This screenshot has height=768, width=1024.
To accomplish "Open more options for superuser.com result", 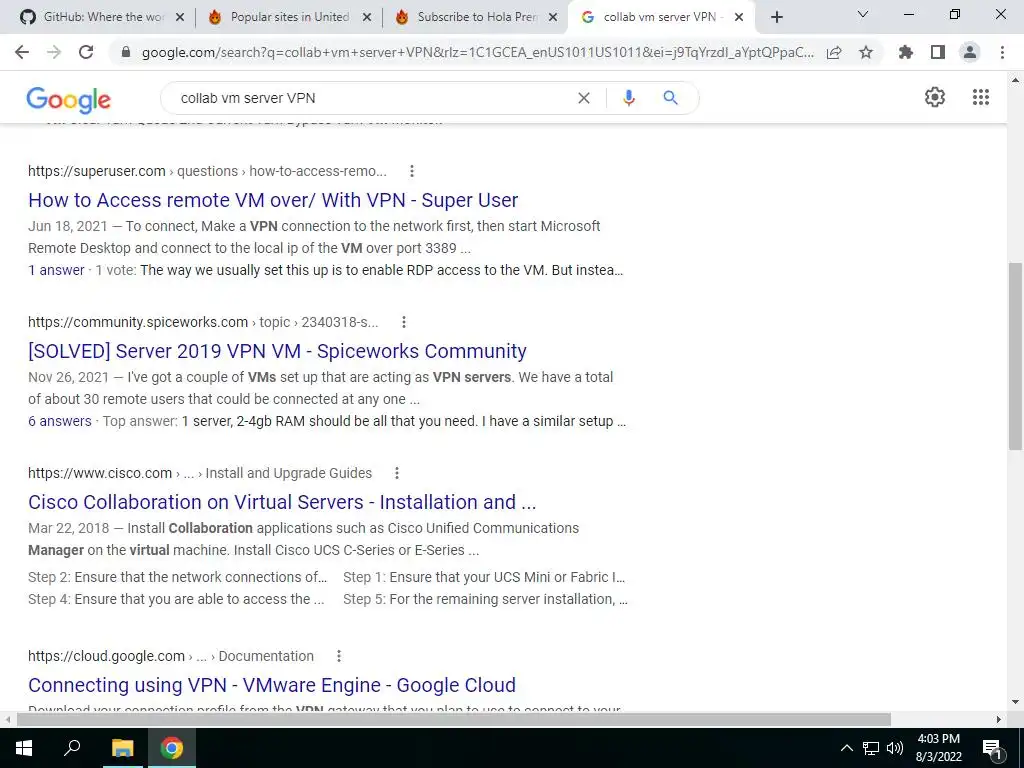I will point(411,171).
